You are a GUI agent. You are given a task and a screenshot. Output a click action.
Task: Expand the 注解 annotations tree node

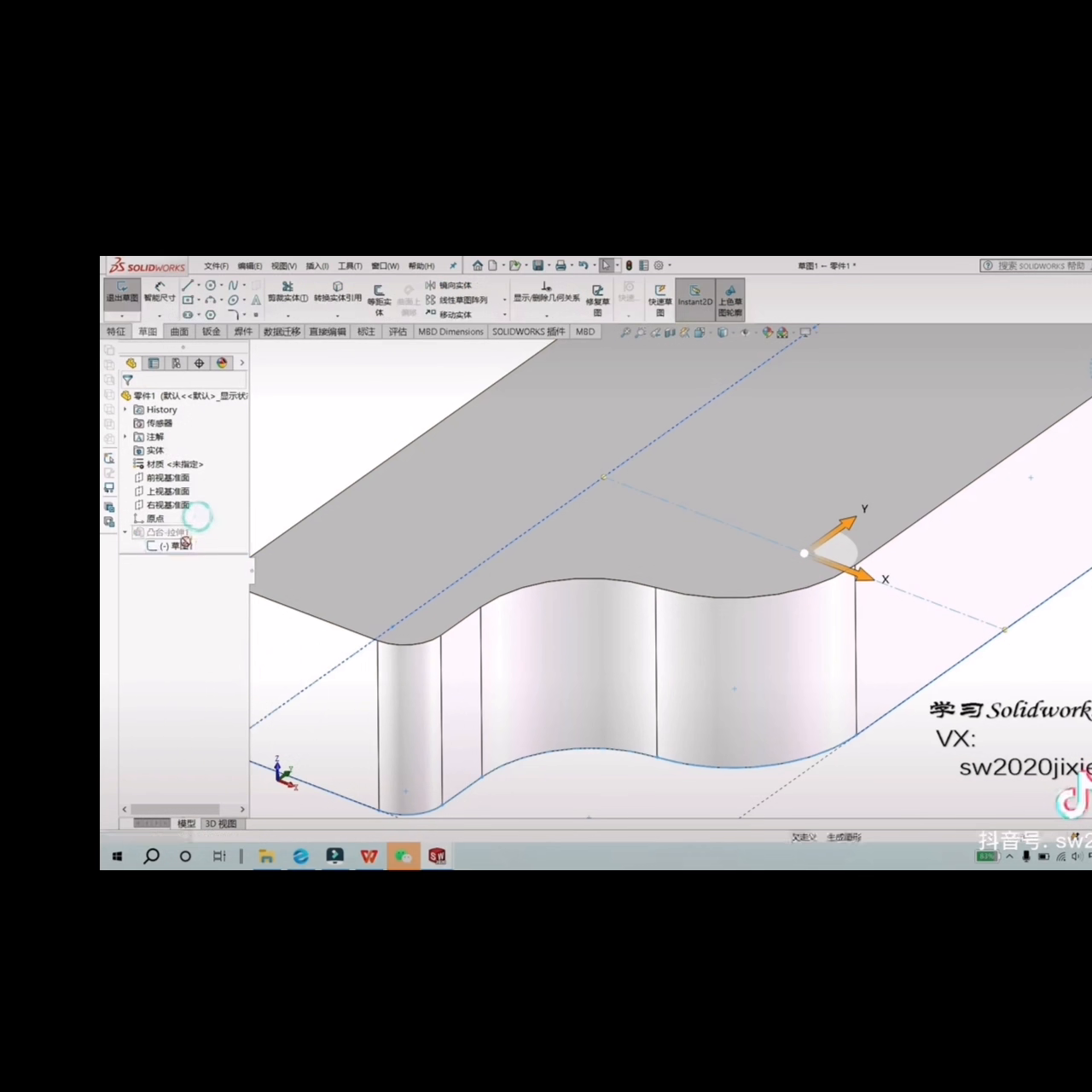[x=125, y=437]
